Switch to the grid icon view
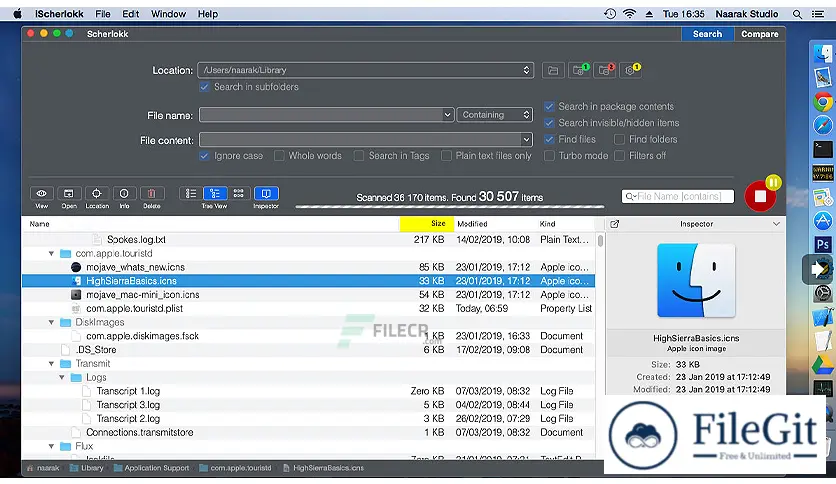Image resolution: width=836 pixels, height=484 pixels. (238, 193)
